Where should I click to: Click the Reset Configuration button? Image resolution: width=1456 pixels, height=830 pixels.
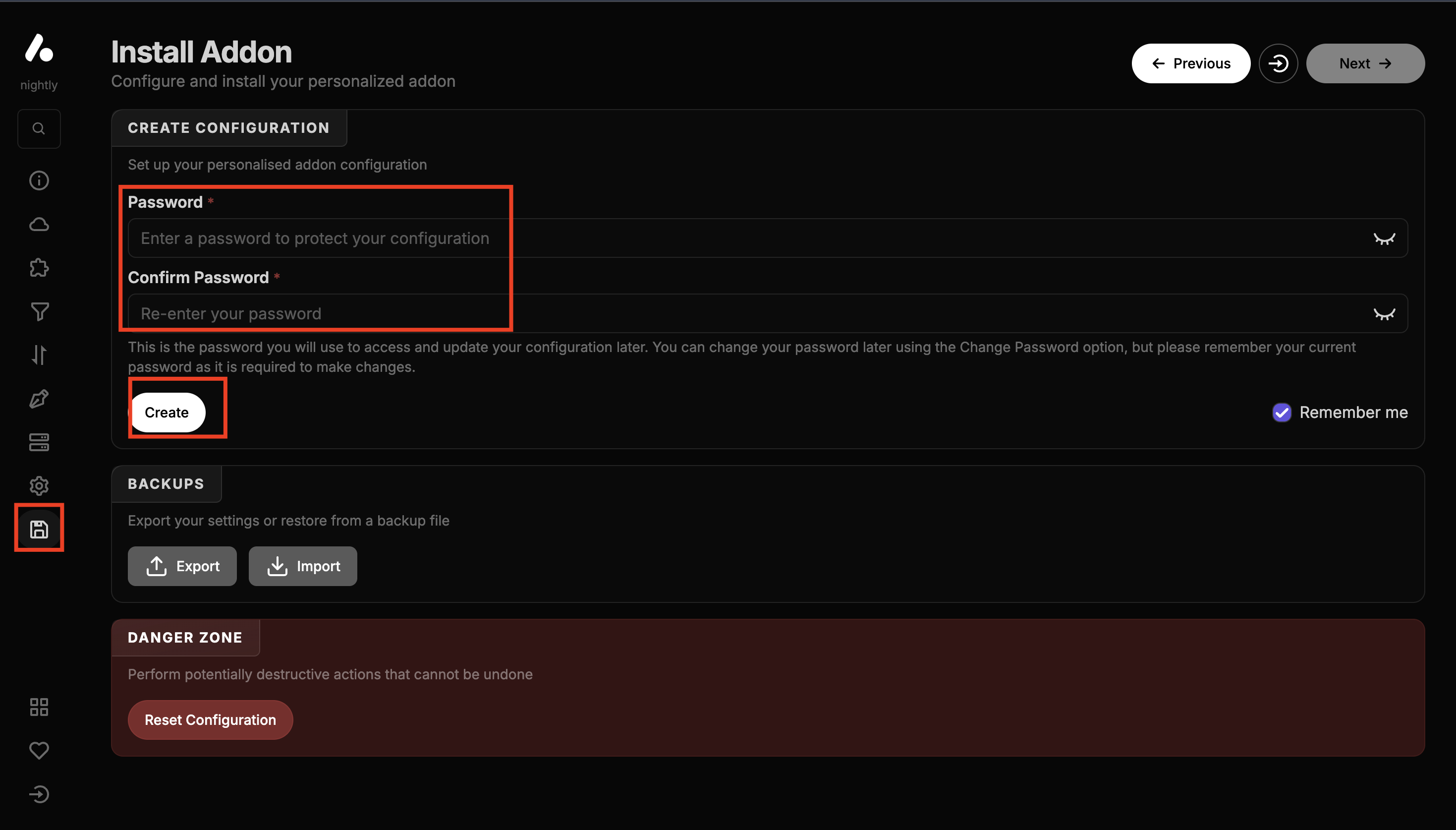(x=210, y=720)
